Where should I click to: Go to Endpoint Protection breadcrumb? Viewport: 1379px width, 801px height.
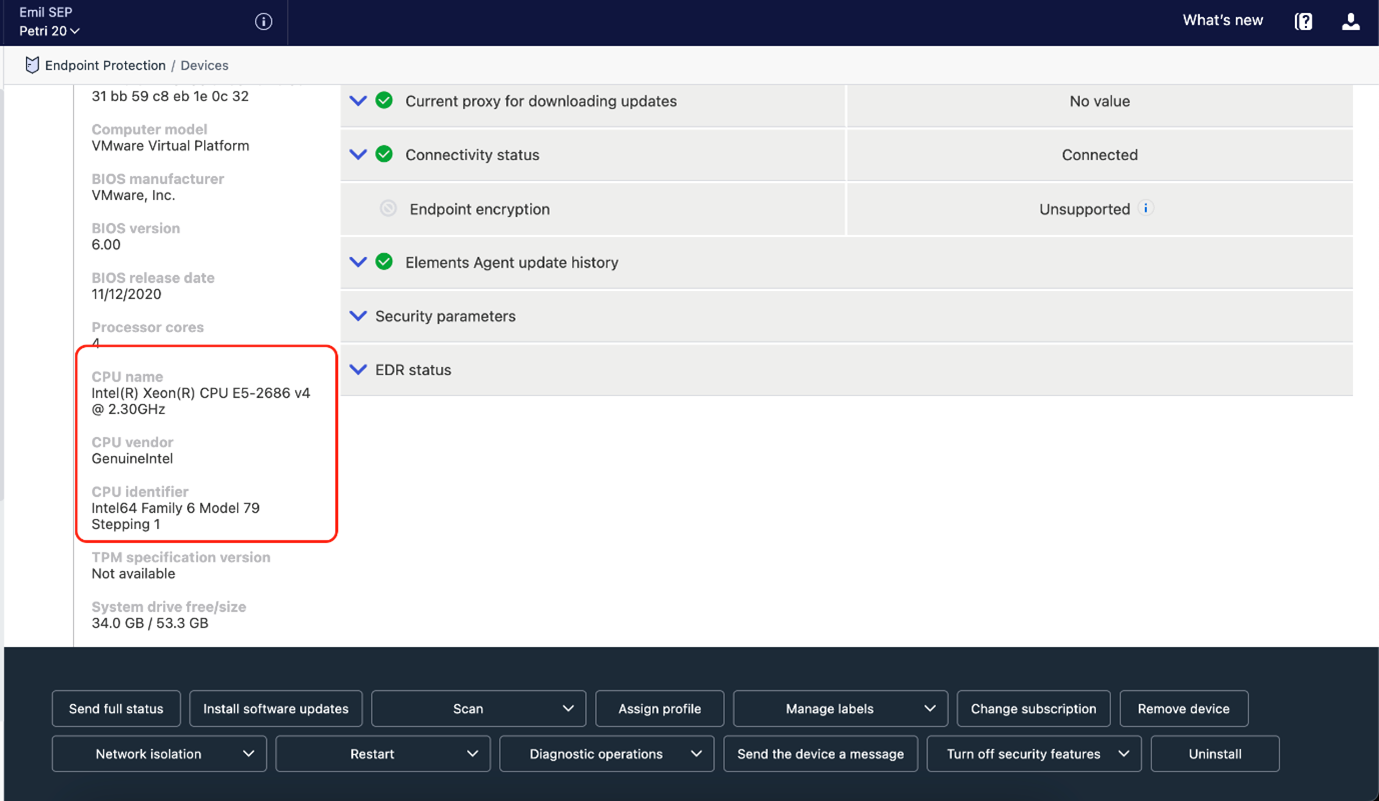(x=105, y=65)
